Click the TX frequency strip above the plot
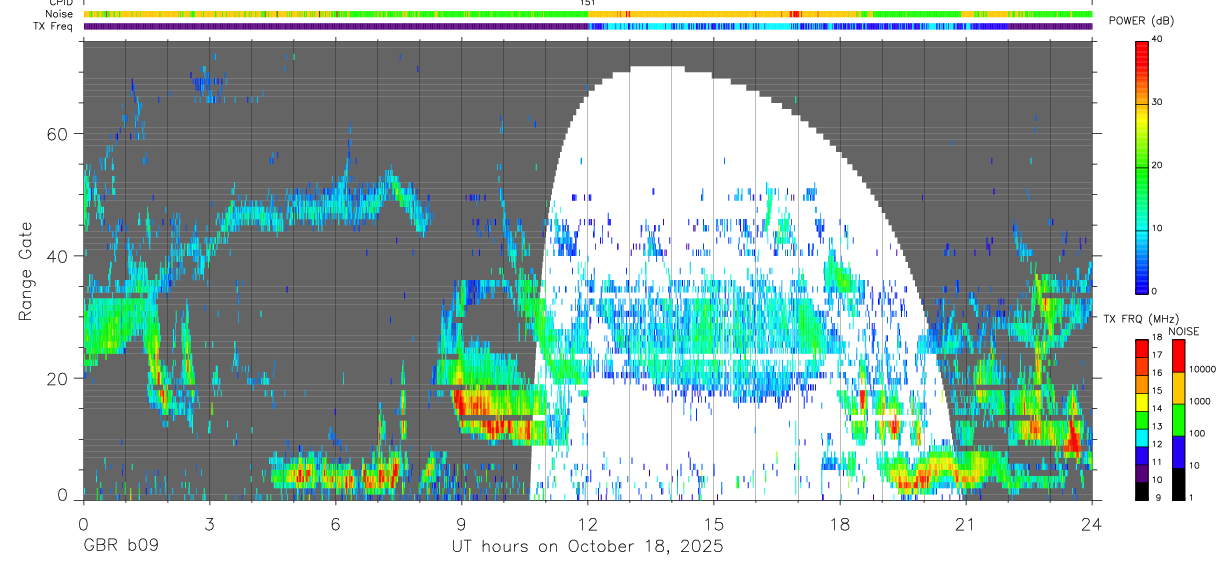1228x567 pixels. (x=588, y=26)
